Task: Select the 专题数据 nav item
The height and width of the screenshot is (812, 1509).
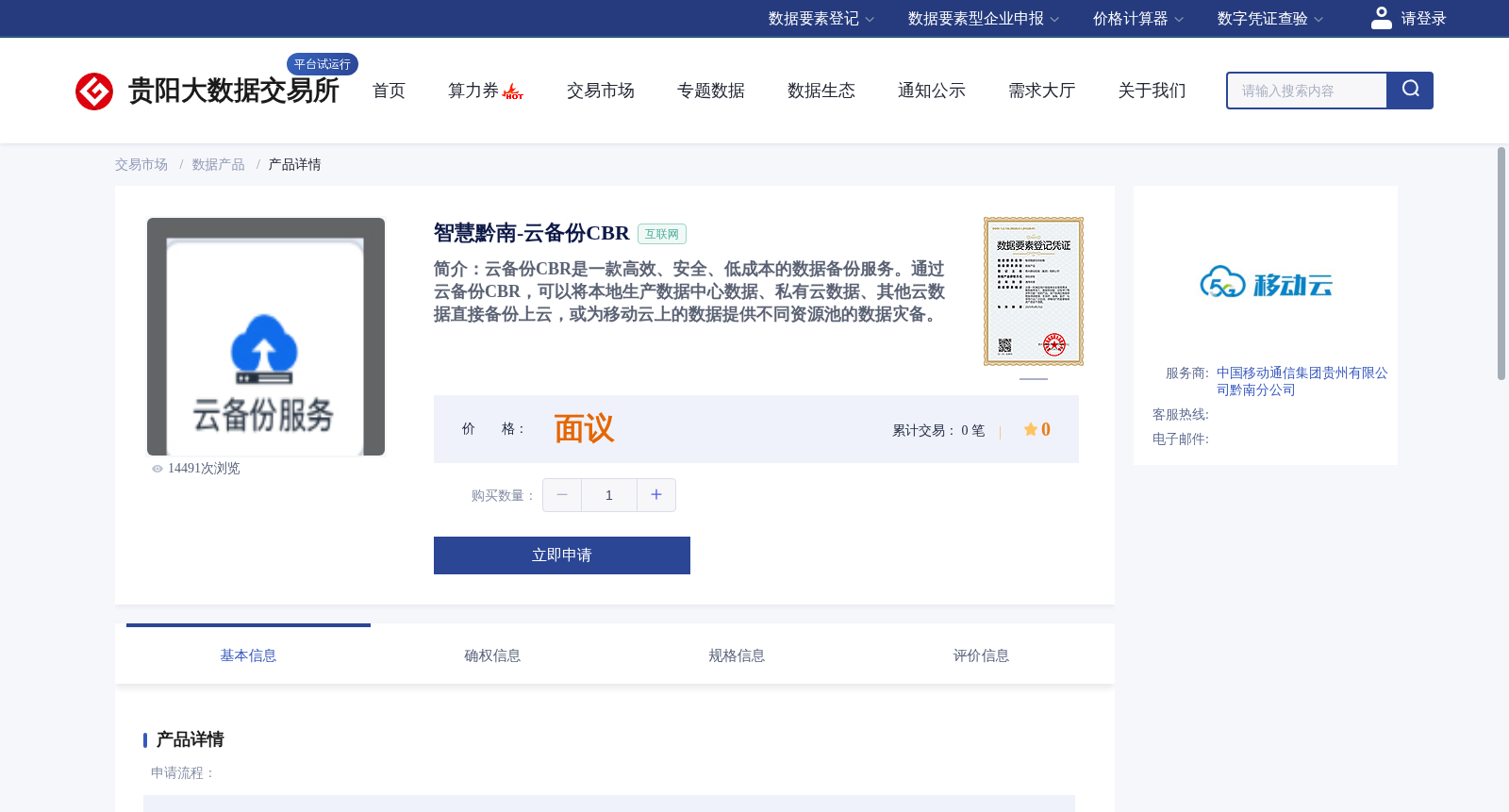Action: (x=711, y=91)
